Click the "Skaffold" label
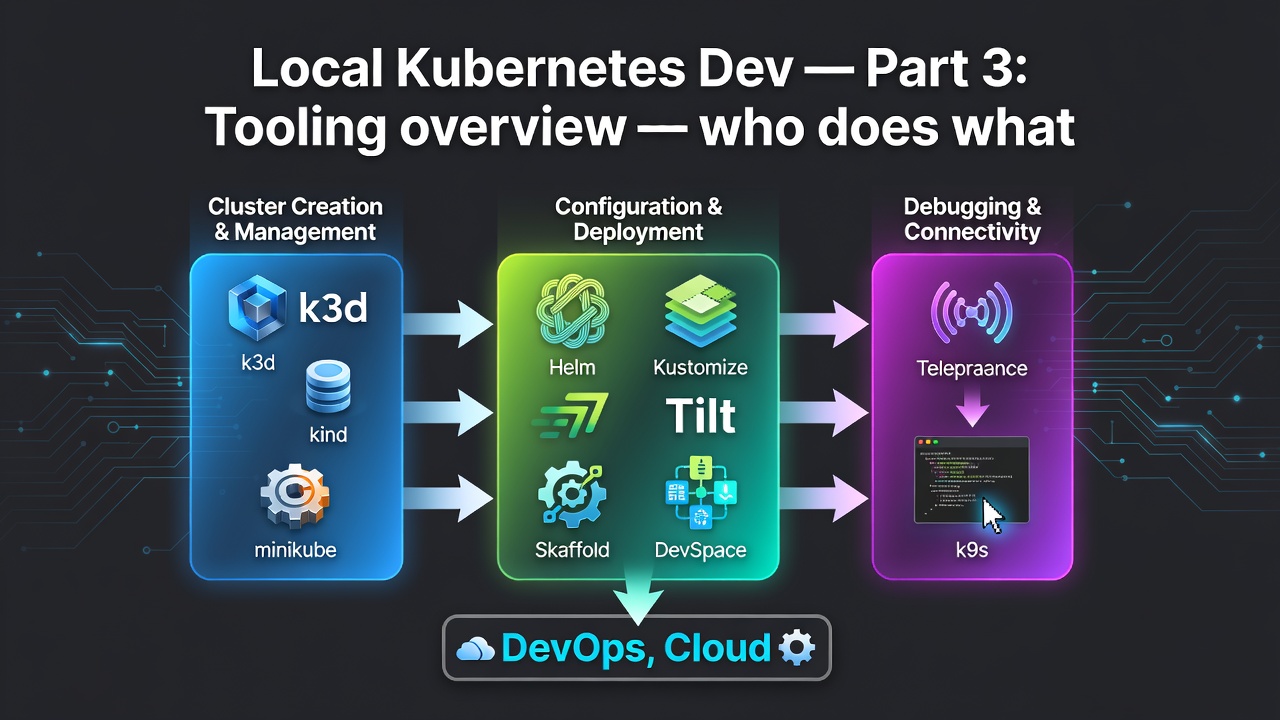Screen dimensions: 1280x720 tap(573, 550)
